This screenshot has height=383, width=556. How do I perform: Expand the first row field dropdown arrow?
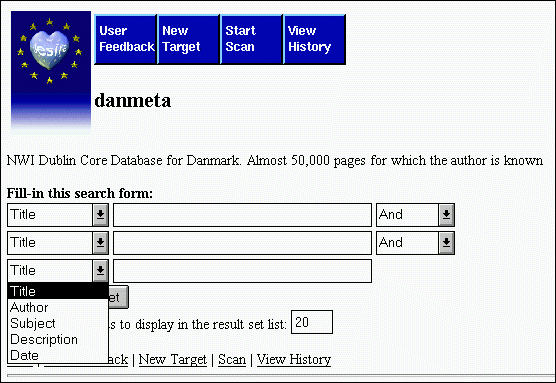tap(100, 215)
